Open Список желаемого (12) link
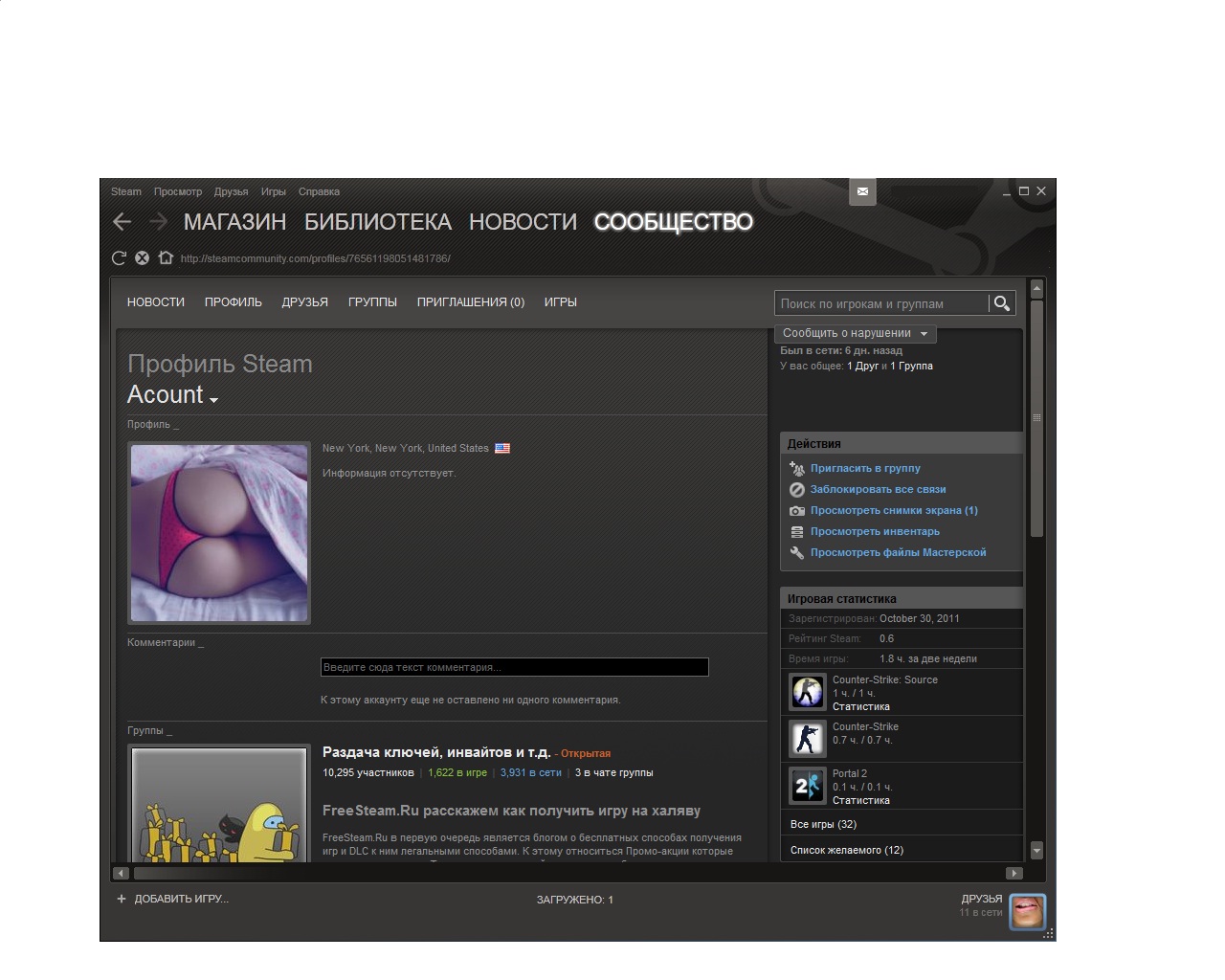This screenshot has height=980, width=1225. [847, 850]
